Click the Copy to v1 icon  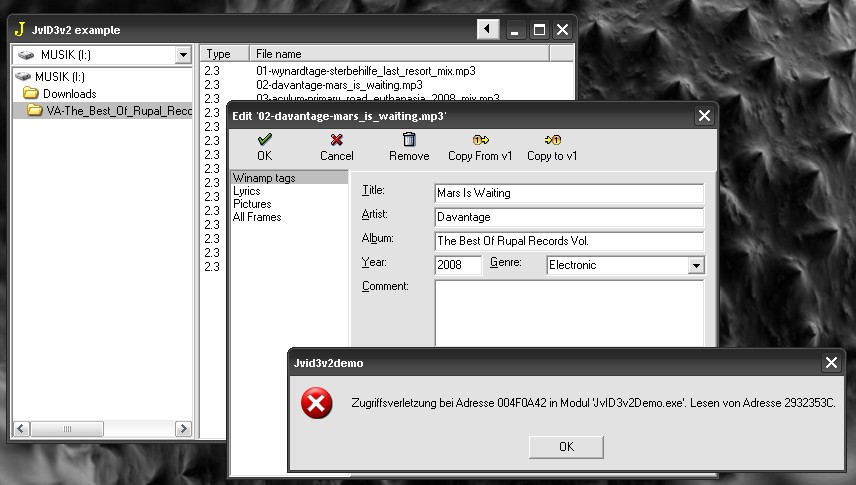point(552,141)
